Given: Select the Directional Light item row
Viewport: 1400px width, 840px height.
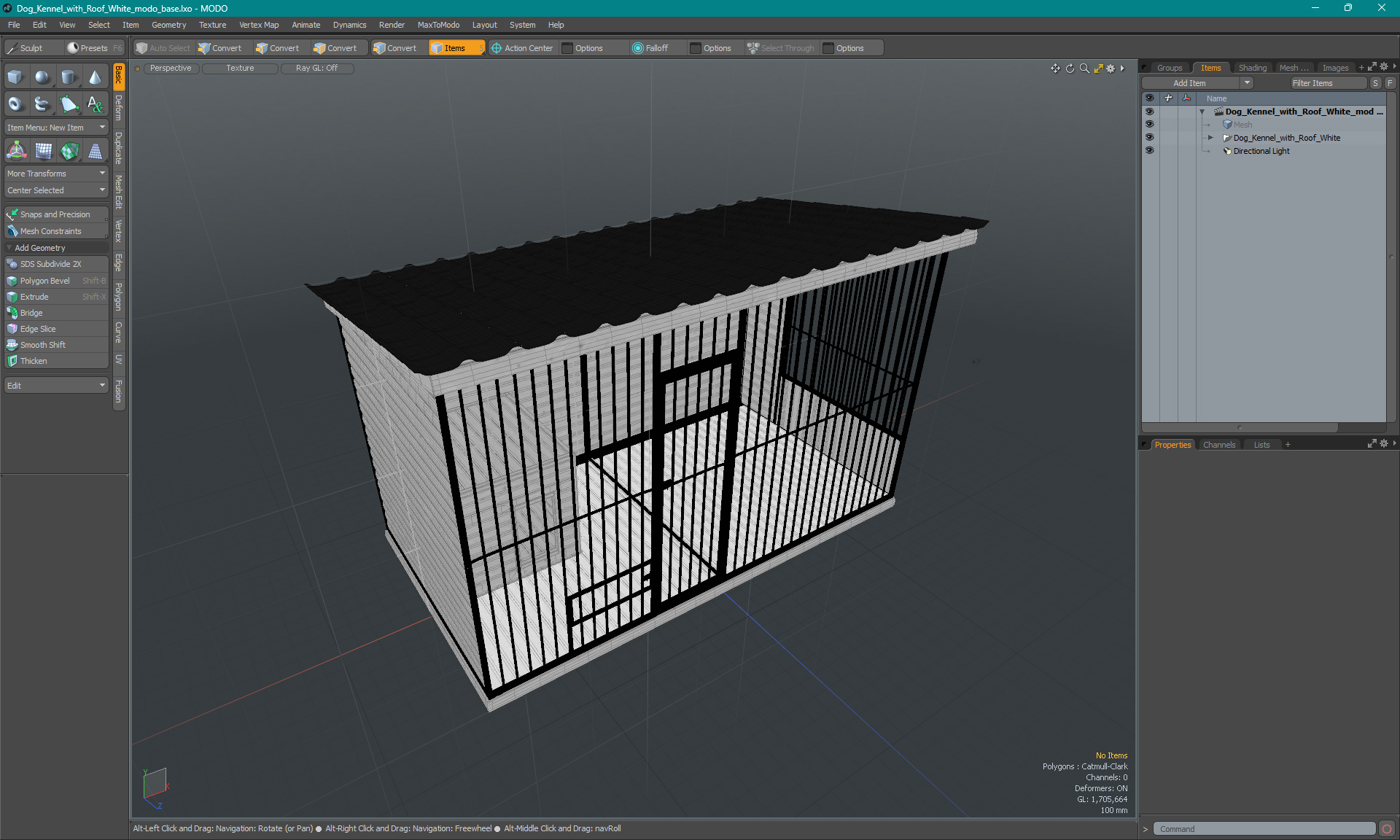Looking at the screenshot, I should coord(1261,151).
